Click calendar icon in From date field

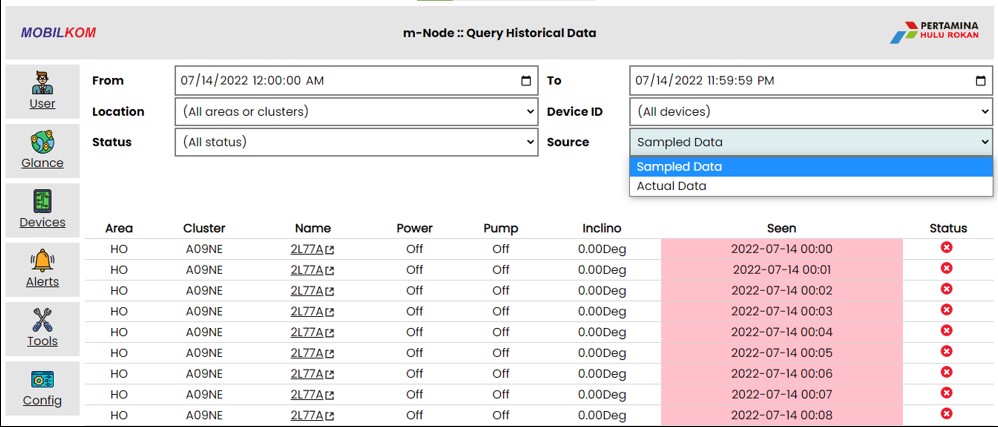(x=527, y=81)
